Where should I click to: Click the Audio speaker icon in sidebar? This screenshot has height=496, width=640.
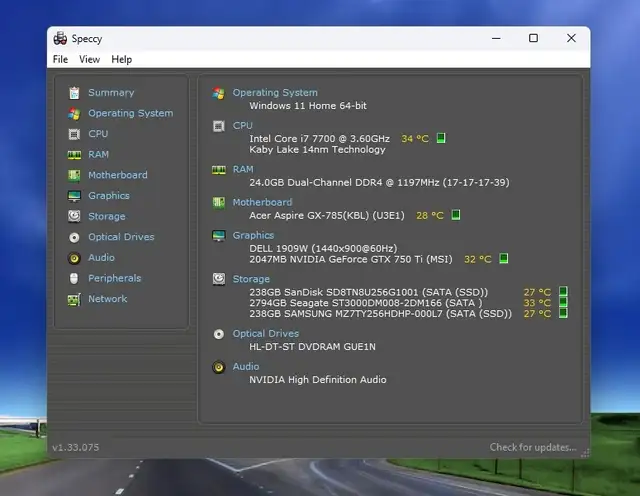click(74, 258)
